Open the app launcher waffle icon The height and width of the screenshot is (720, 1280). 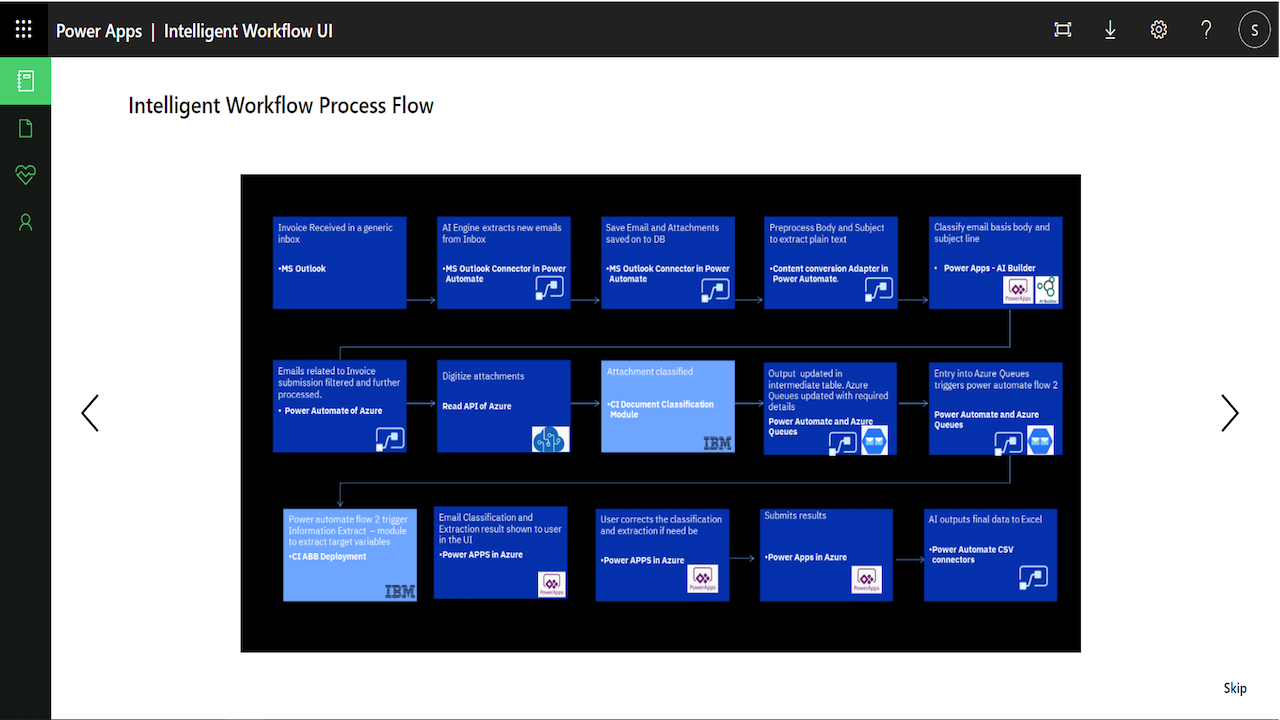pyautogui.click(x=24, y=29)
